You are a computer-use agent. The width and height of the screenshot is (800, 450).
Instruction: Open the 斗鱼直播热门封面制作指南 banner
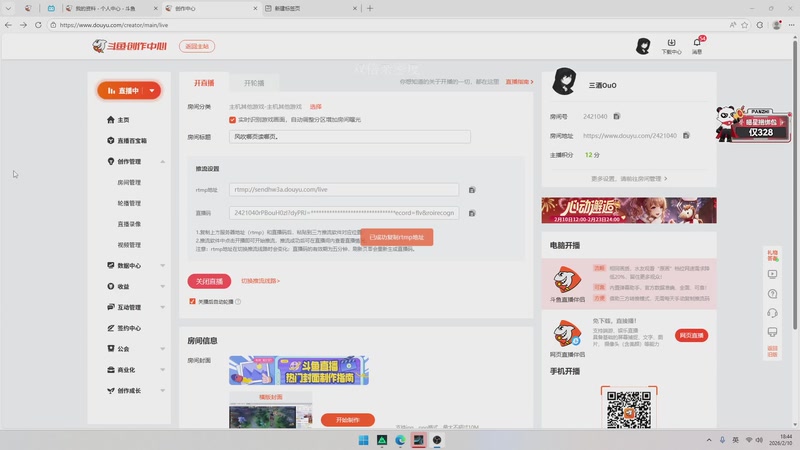click(x=299, y=370)
